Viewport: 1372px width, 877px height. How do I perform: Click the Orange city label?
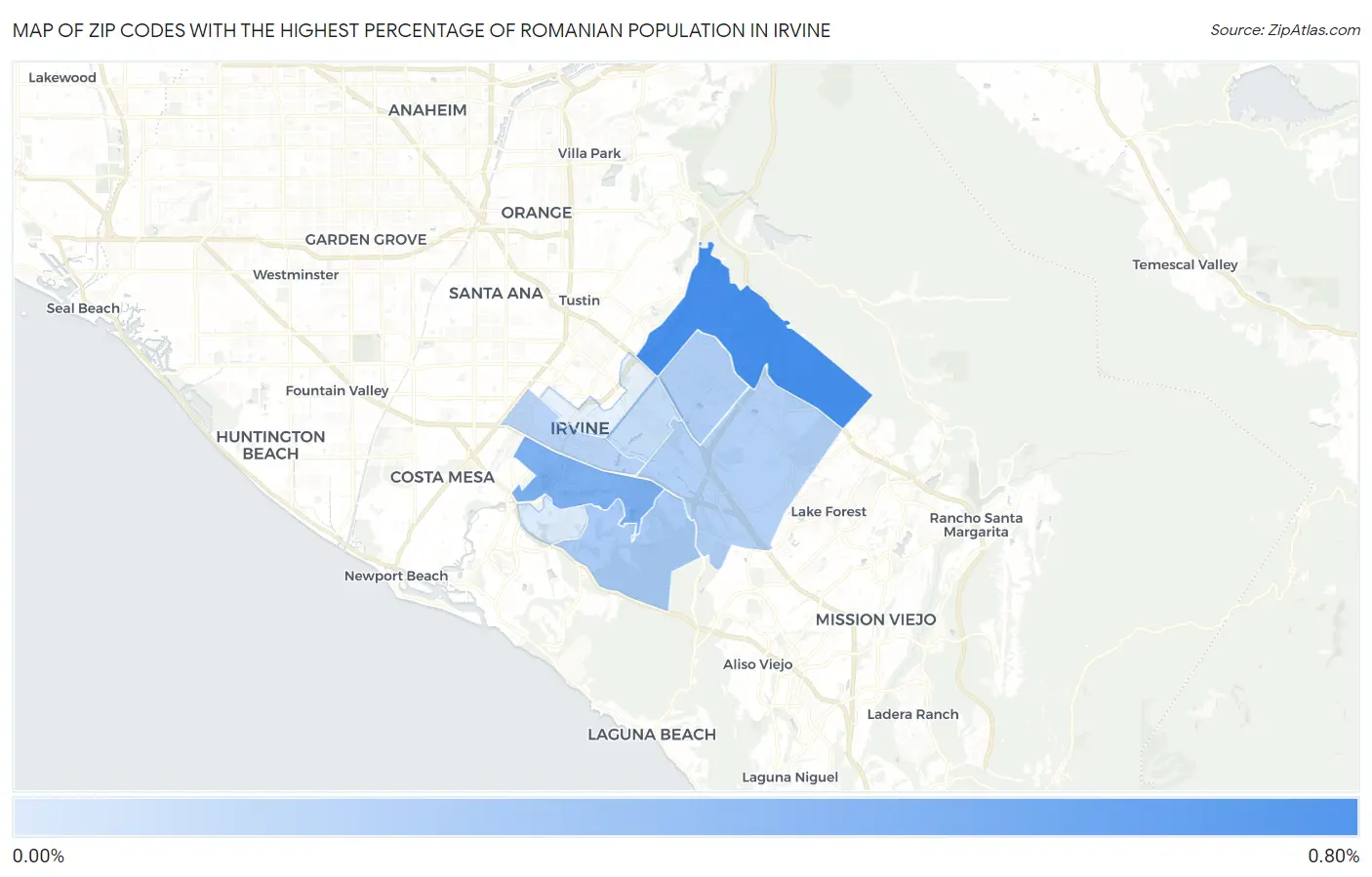pos(537,213)
